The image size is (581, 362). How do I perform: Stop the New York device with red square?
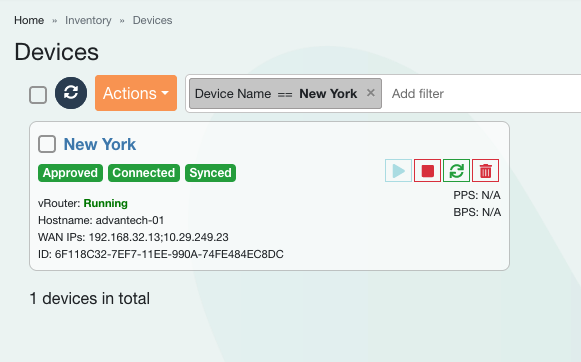(x=427, y=170)
